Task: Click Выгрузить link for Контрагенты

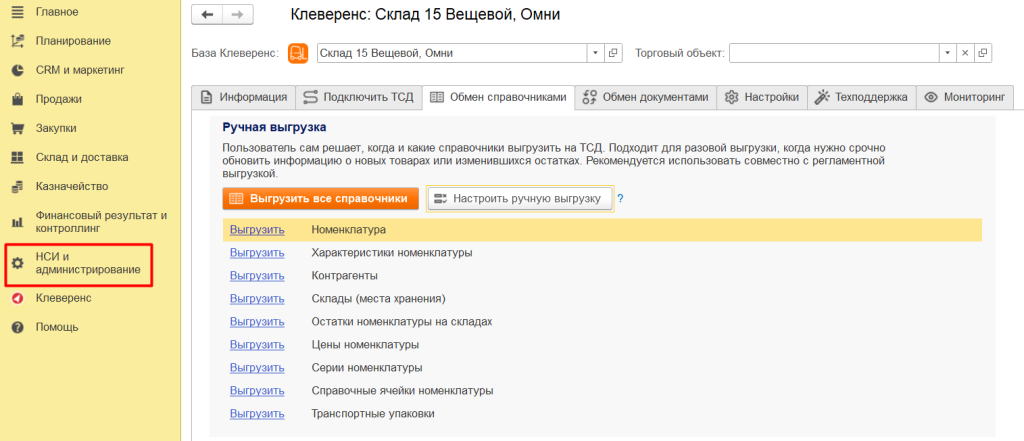Action: (x=257, y=276)
